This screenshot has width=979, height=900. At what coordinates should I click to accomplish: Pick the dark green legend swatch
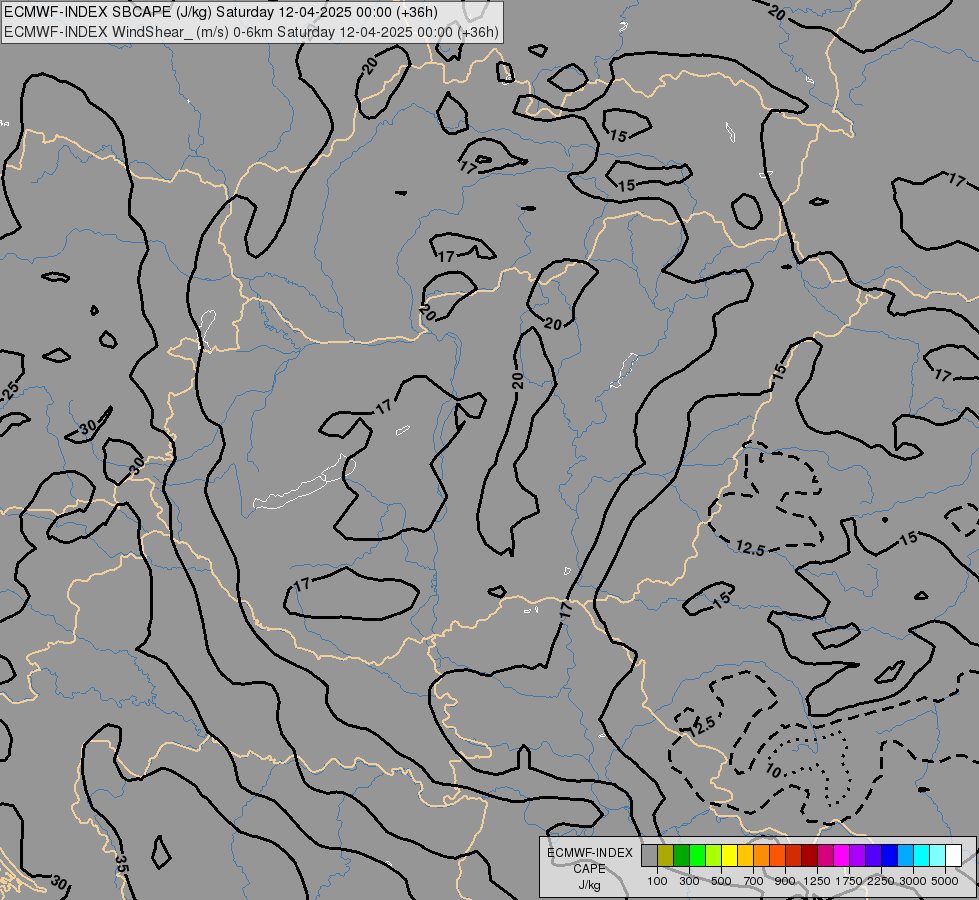(681, 855)
